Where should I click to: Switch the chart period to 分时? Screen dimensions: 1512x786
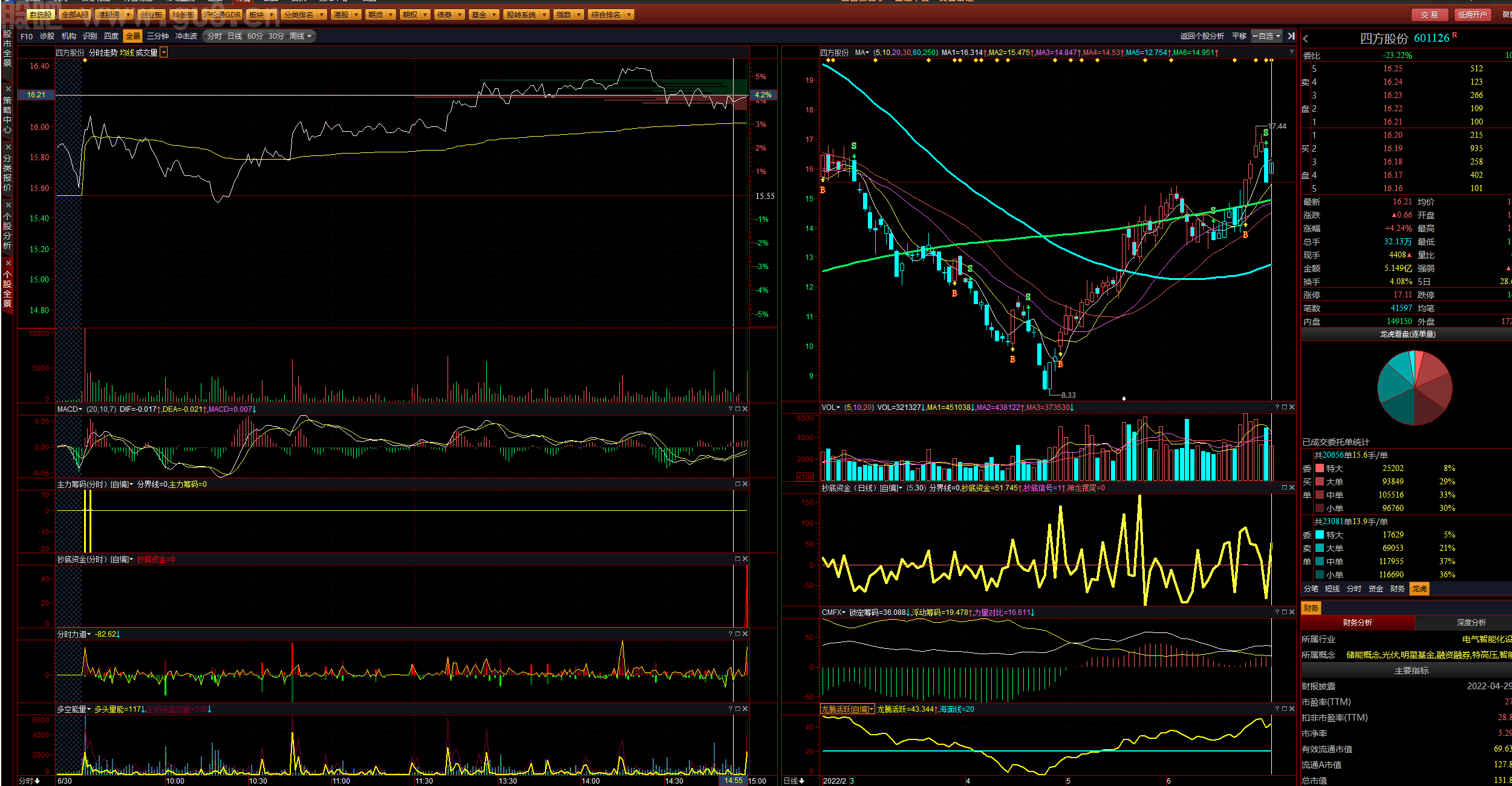[x=215, y=36]
